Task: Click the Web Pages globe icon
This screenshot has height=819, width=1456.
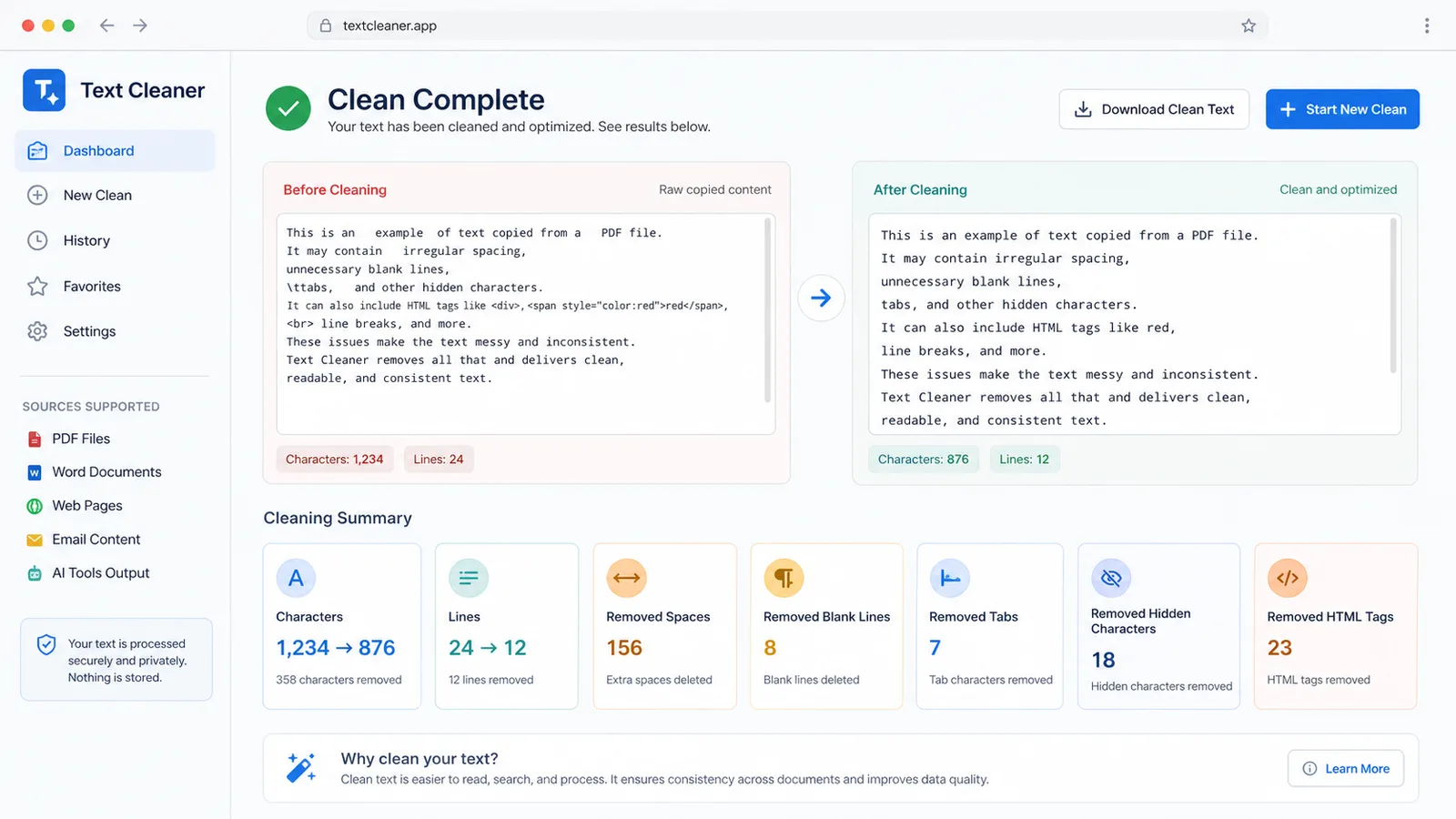Action: click(x=35, y=506)
